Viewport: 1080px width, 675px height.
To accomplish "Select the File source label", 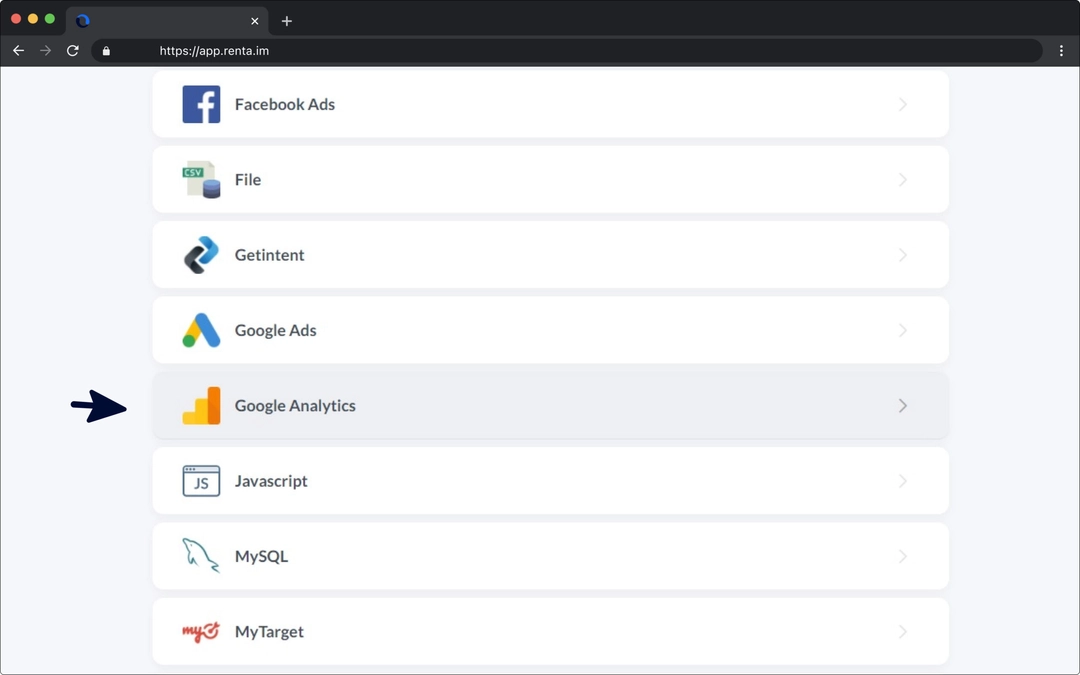I will [x=248, y=180].
